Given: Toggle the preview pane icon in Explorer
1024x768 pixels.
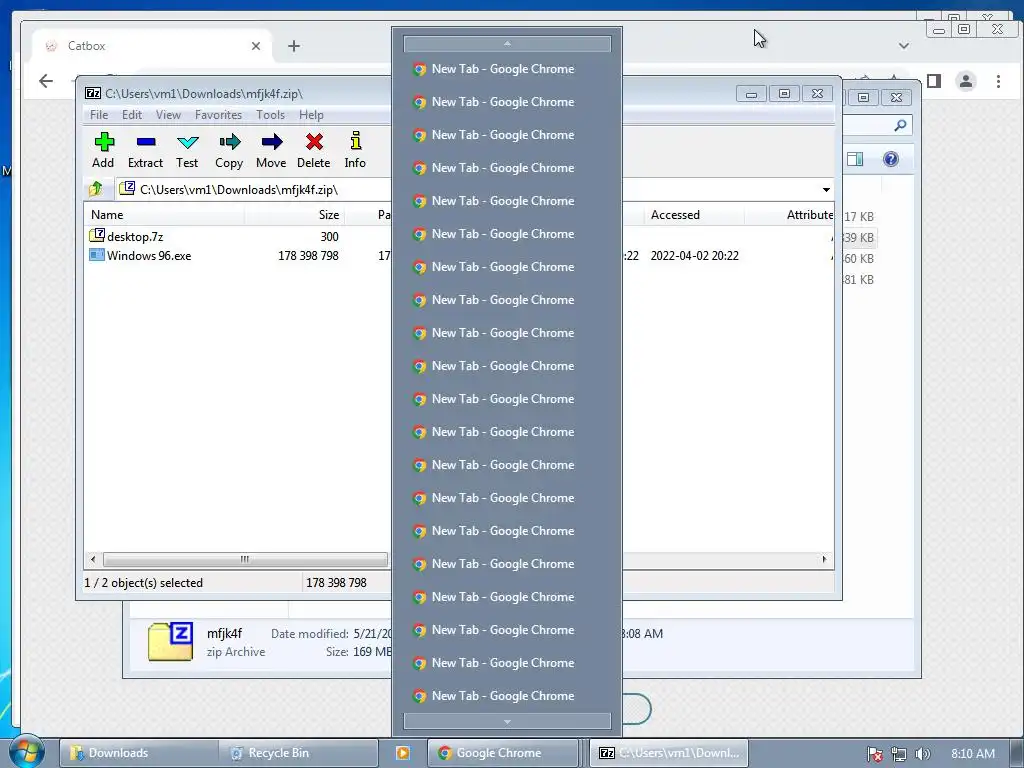Looking at the screenshot, I should coord(855,159).
